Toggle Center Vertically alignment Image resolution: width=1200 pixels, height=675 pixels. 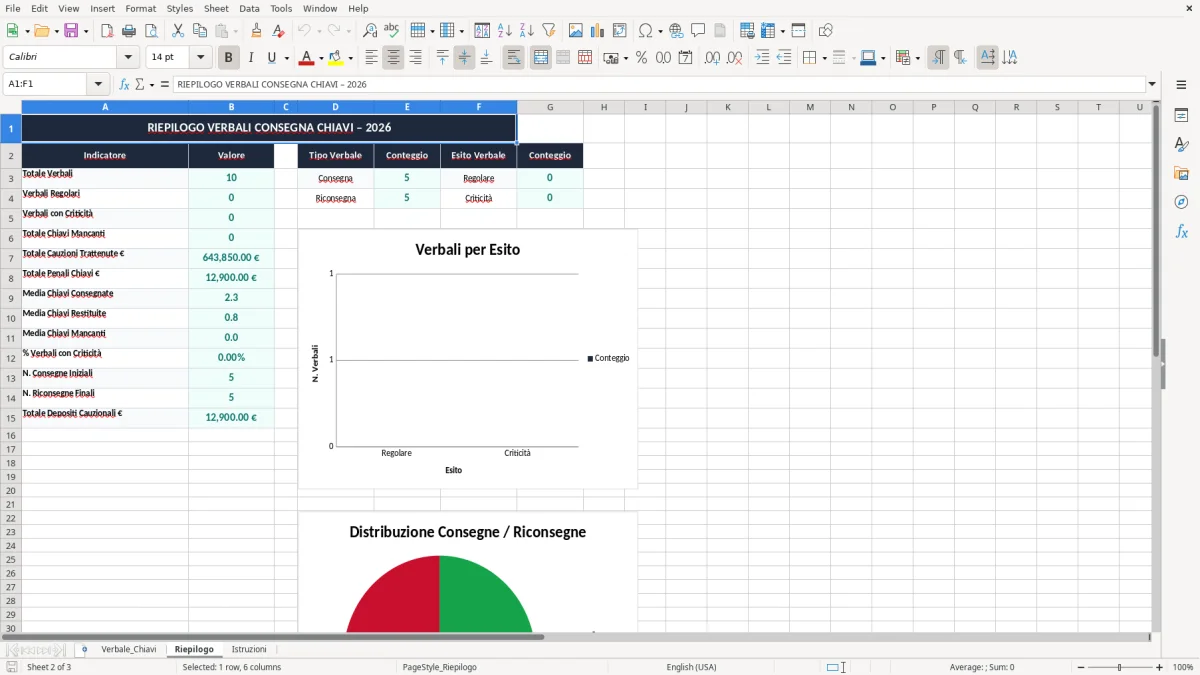[x=464, y=58]
